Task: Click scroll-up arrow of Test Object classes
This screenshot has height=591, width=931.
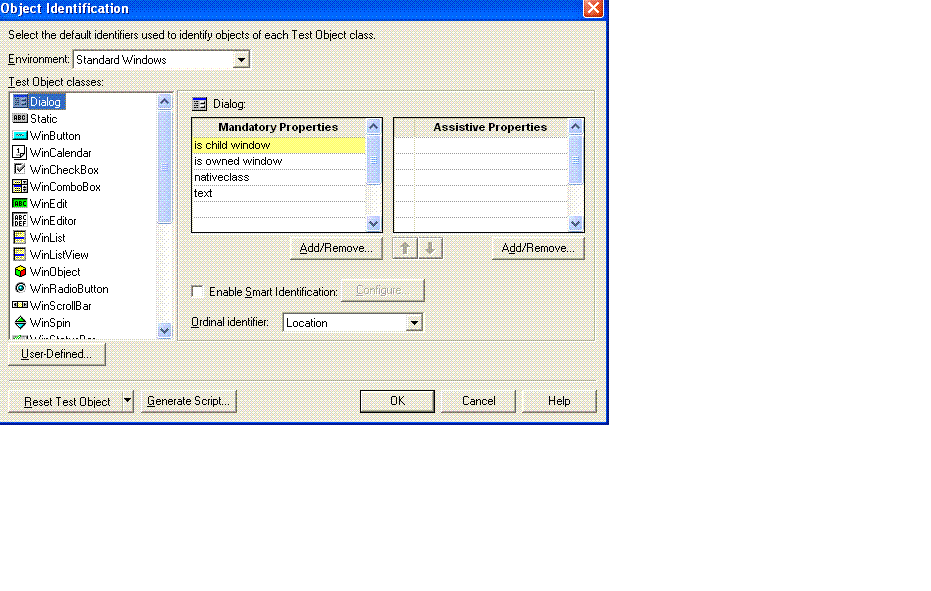Action: tap(164, 102)
